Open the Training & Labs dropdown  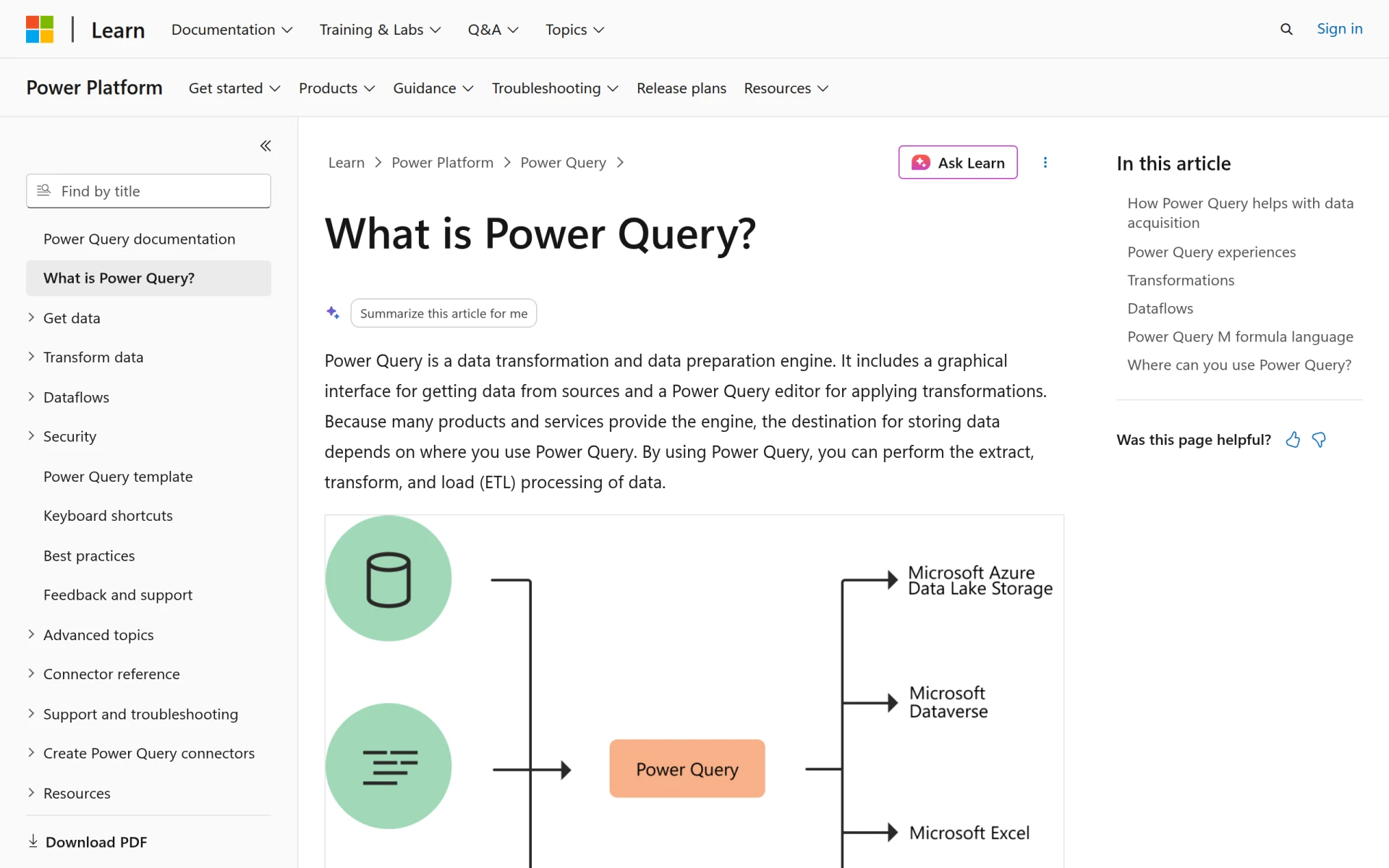pos(380,30)
